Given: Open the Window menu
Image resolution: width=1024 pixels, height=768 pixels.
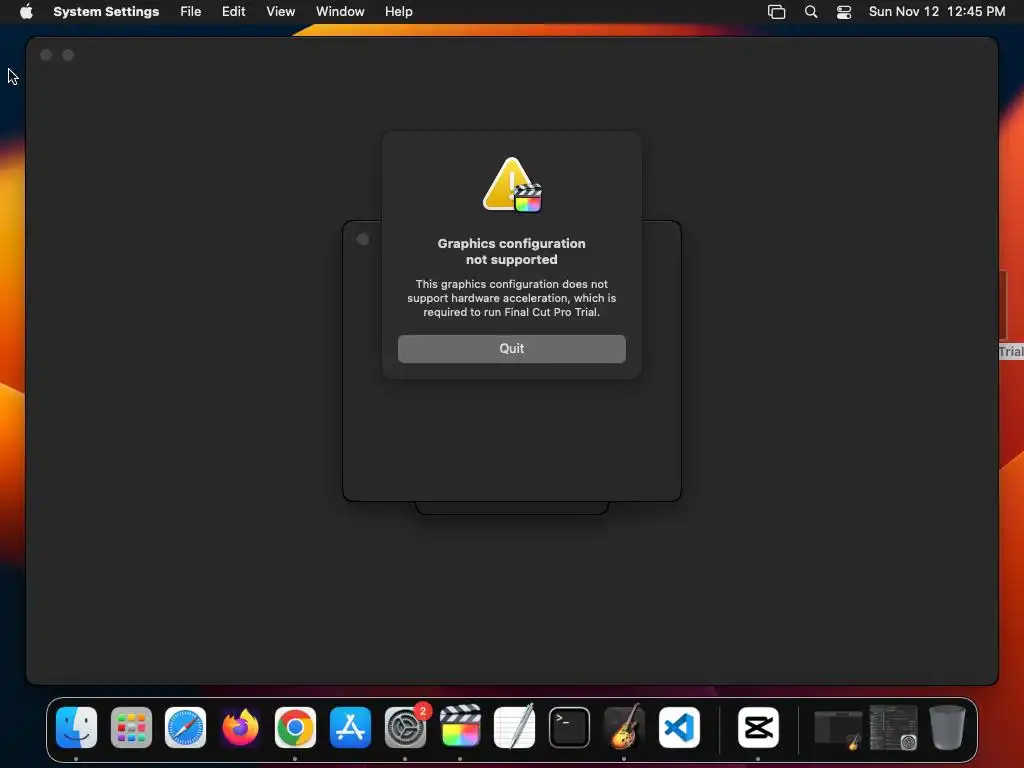Looking at the screenshot, I should pos(340,12).
